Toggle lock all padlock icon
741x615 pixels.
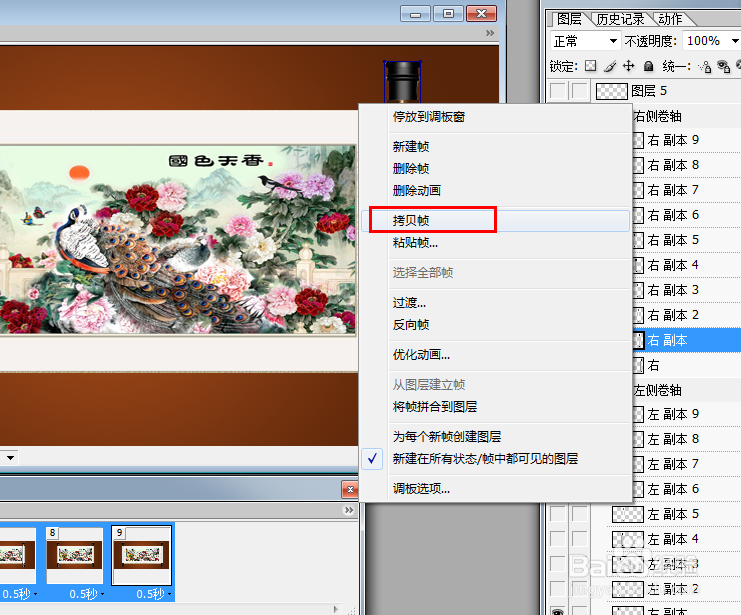[648, 66]
